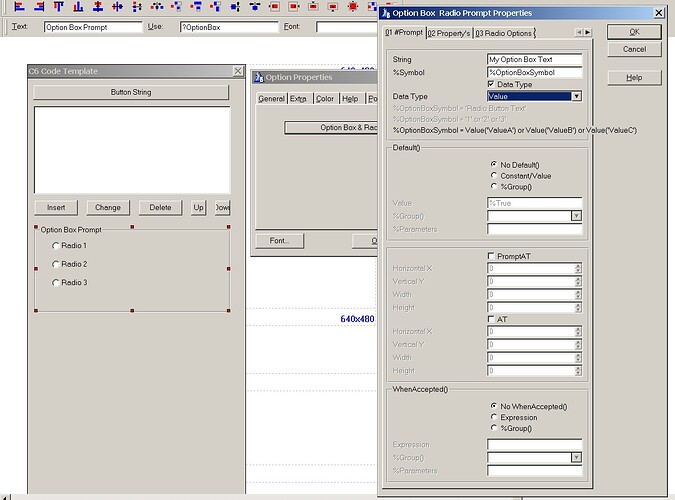Click AT Vertical Y spinner
This screenshot has height=500, width=675.
point(578,345)
